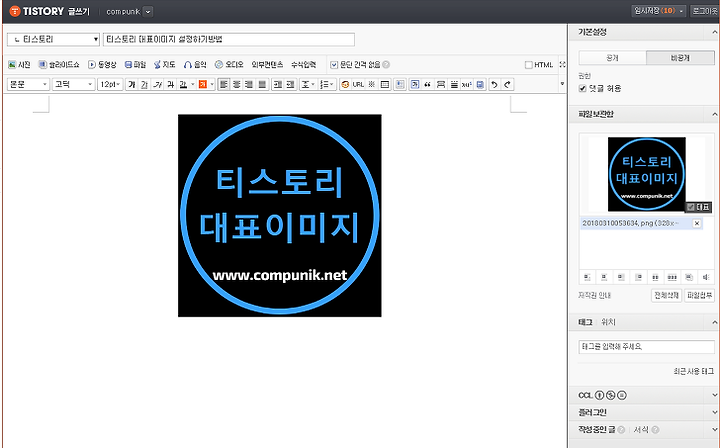Uncheck the 댓글 허용 checkbox
This screenshot has width=720, height=448.
pos(583,88)
